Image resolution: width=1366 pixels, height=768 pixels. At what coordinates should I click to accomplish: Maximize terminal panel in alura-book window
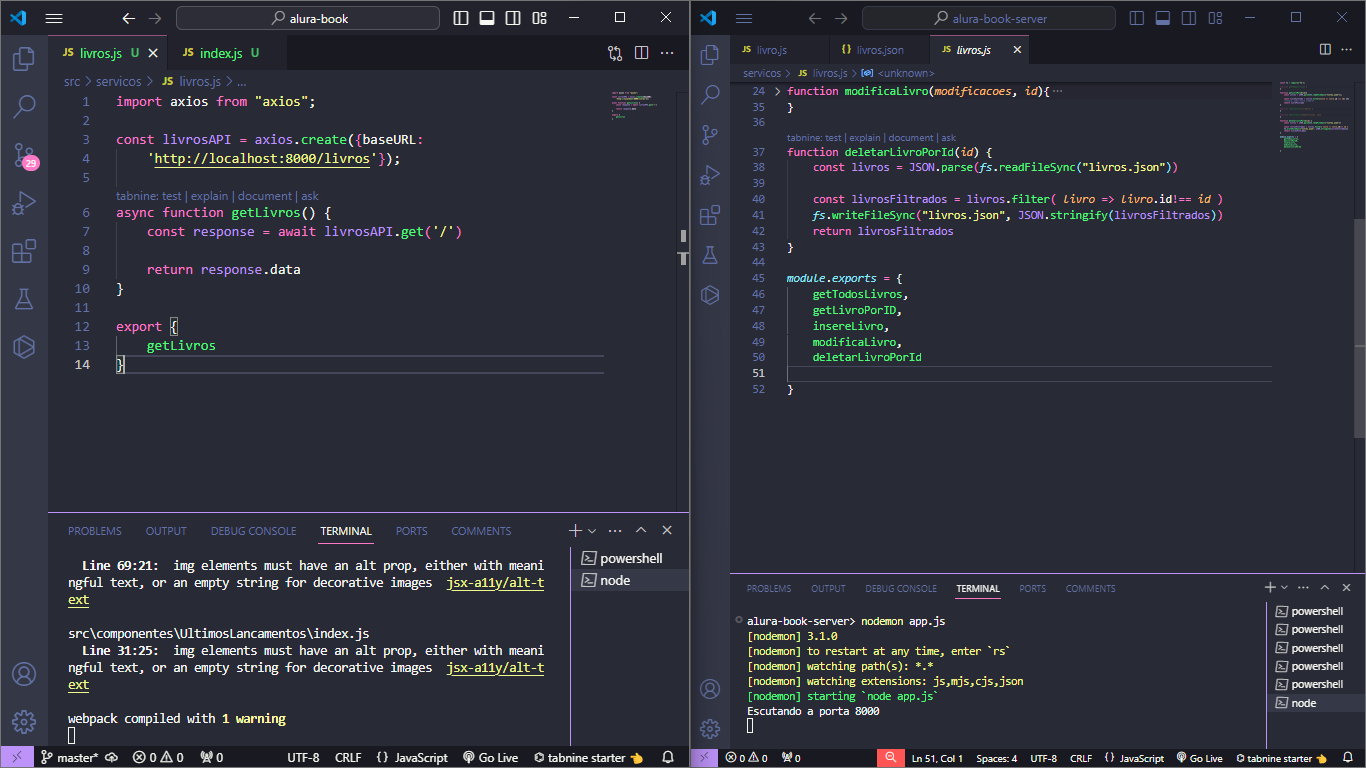pos(641,531)
